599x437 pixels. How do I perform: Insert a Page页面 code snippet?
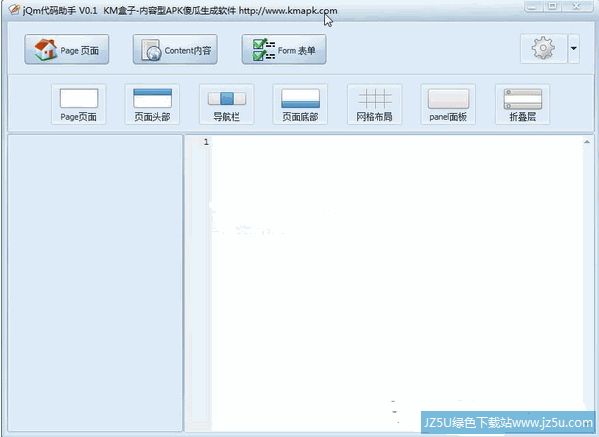tap(79, 104)
